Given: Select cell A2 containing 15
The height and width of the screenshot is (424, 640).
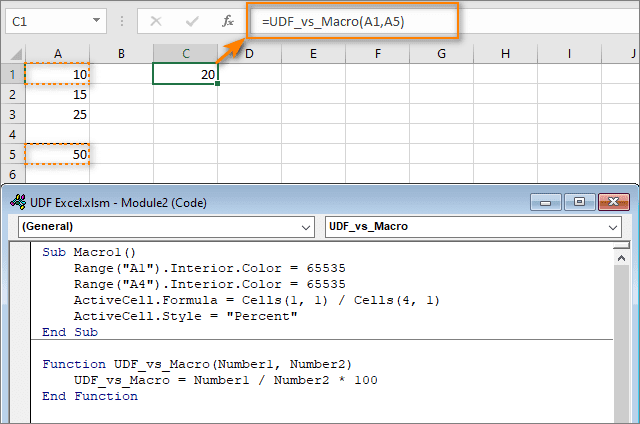Looking at the screenshot, I should (58, 94).
